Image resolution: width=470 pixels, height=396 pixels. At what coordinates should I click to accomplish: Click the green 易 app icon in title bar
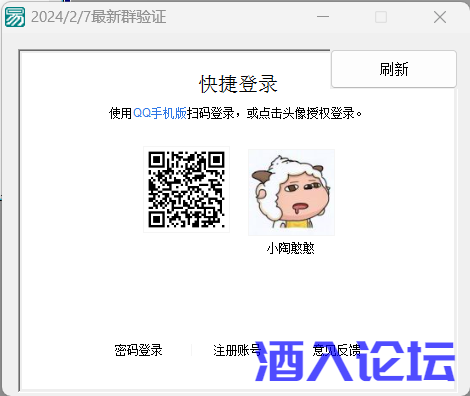15,17
